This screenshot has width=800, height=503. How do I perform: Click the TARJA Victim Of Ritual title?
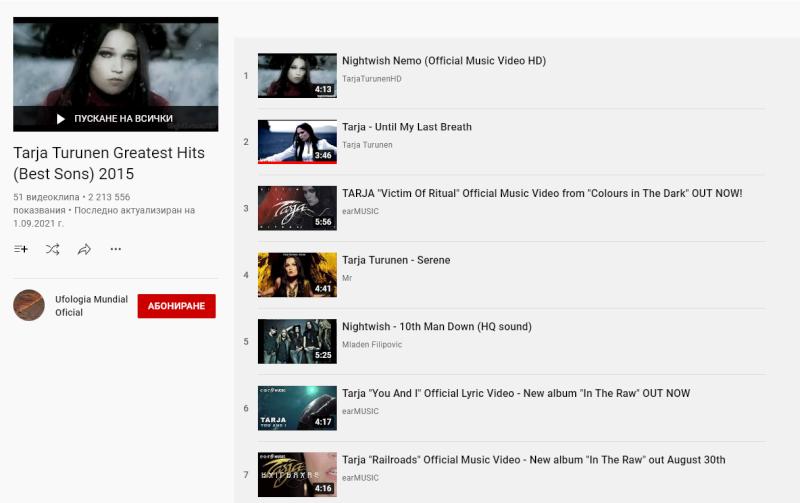542,193
